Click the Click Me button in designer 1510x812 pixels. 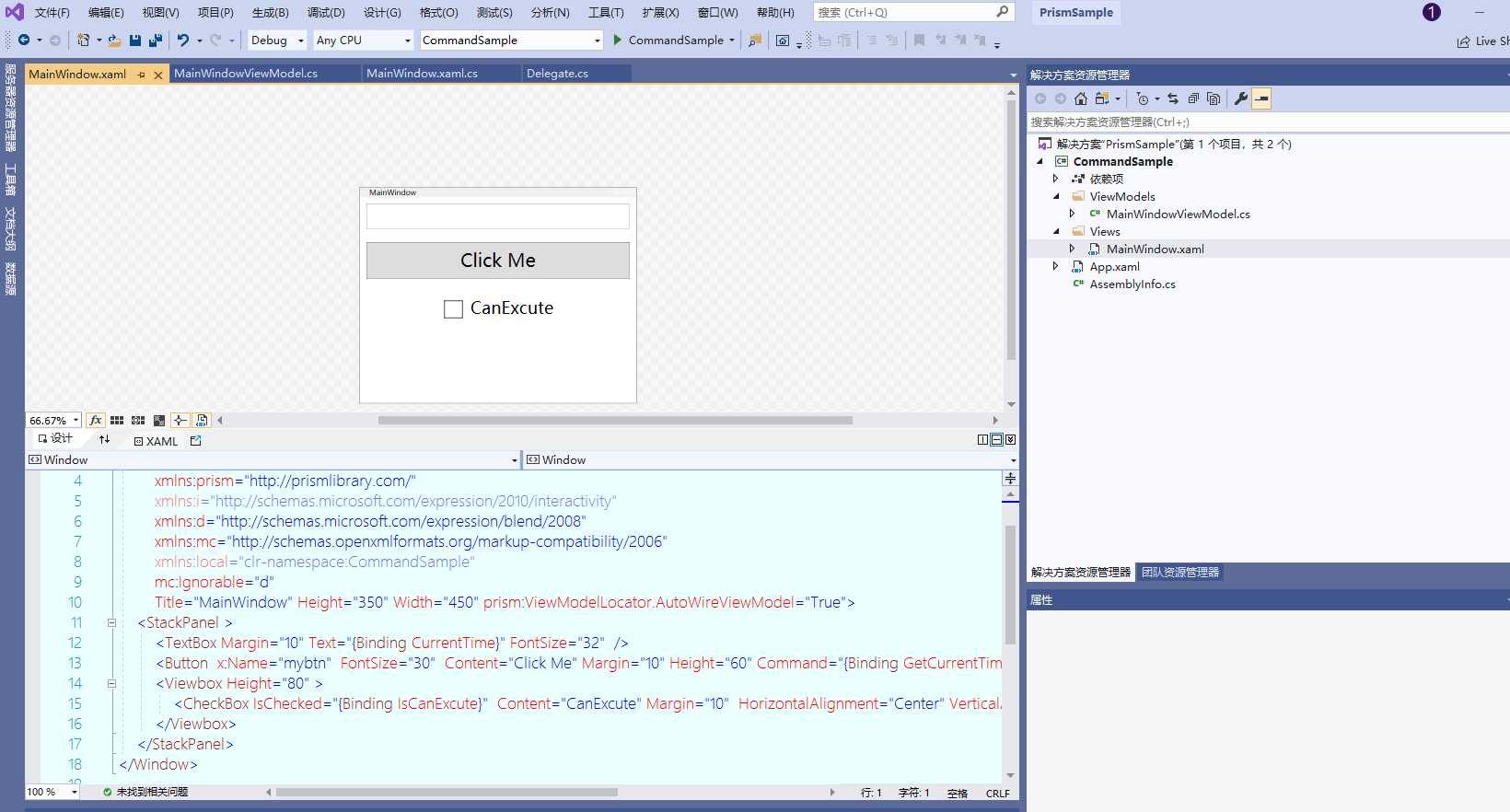(498, 261)
